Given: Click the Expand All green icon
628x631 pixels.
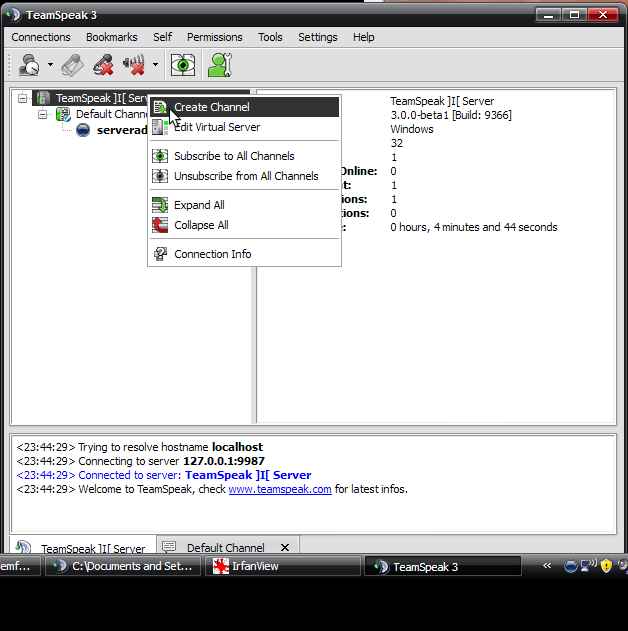Looking at the screenshot, I should click(x=160, y=205).
